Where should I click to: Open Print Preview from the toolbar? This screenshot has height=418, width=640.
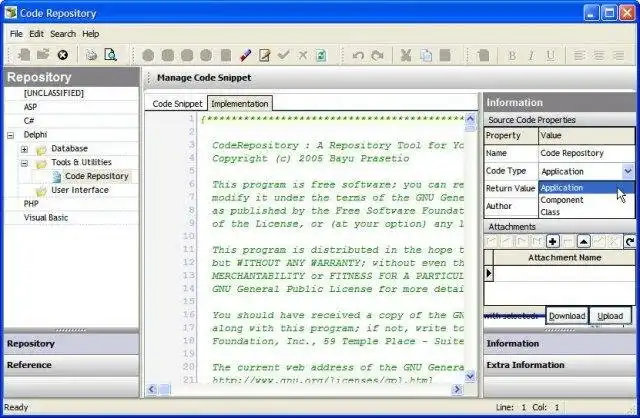(111, 55)
